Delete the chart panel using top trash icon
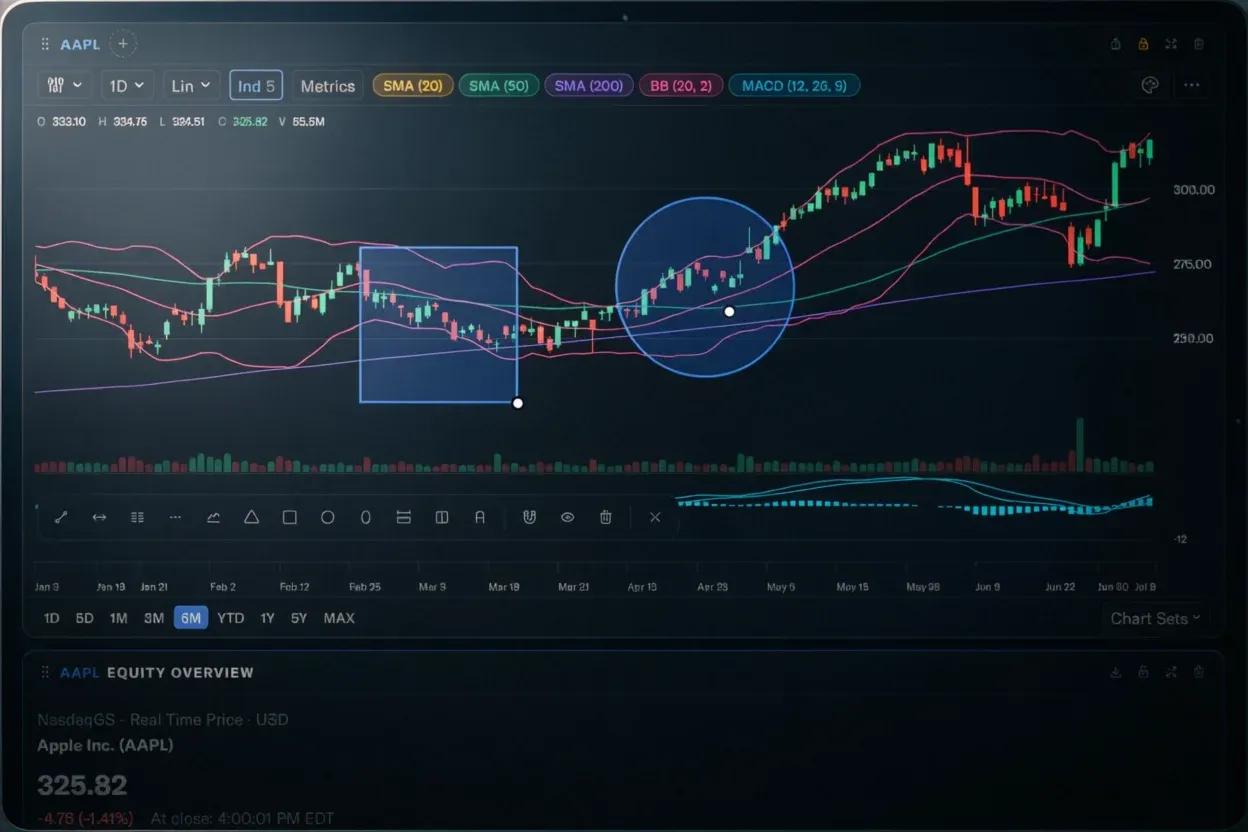This screenshot has height=832, width=1248. click(x=1199, y=44)
